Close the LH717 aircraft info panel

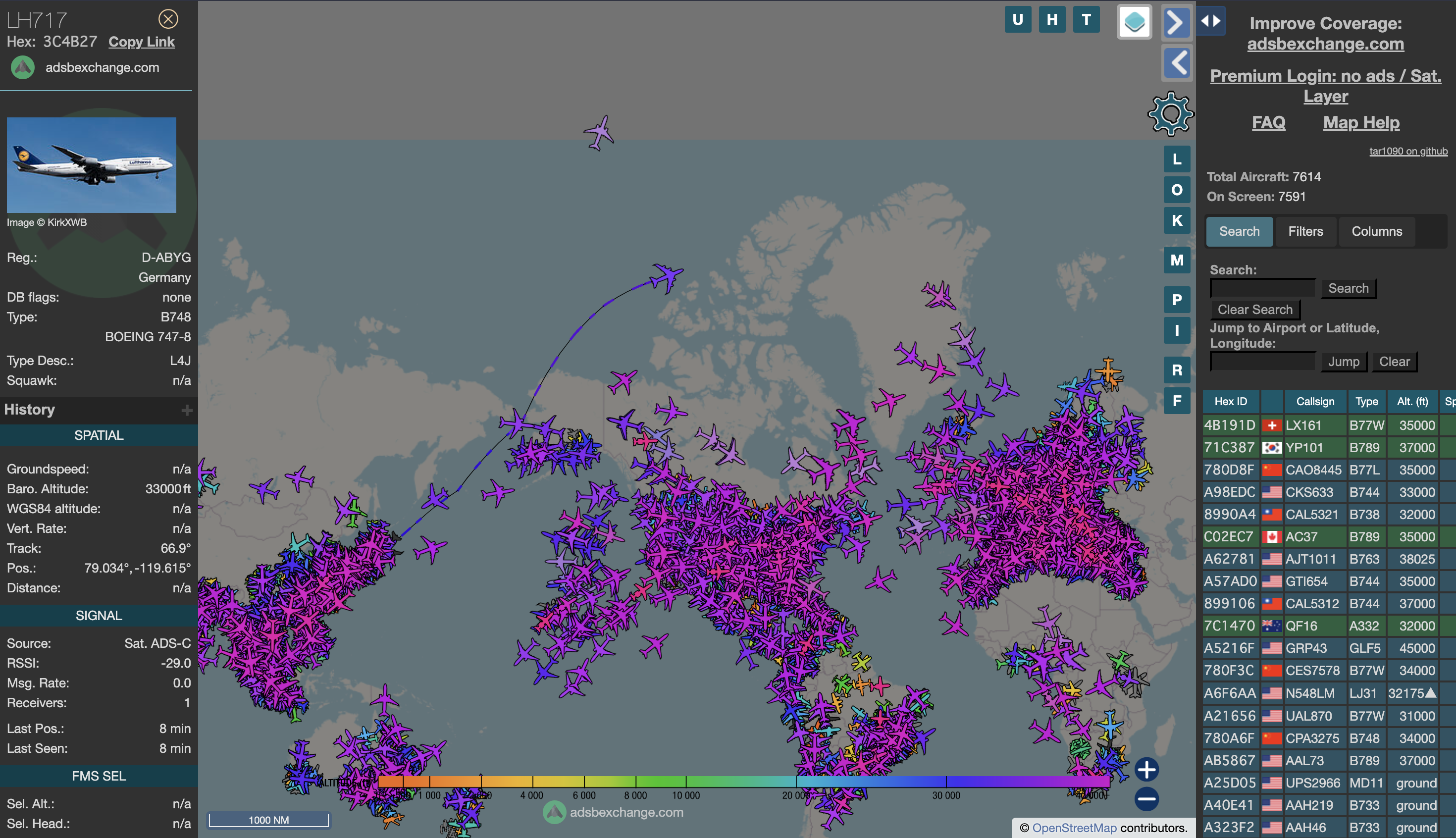168,19
